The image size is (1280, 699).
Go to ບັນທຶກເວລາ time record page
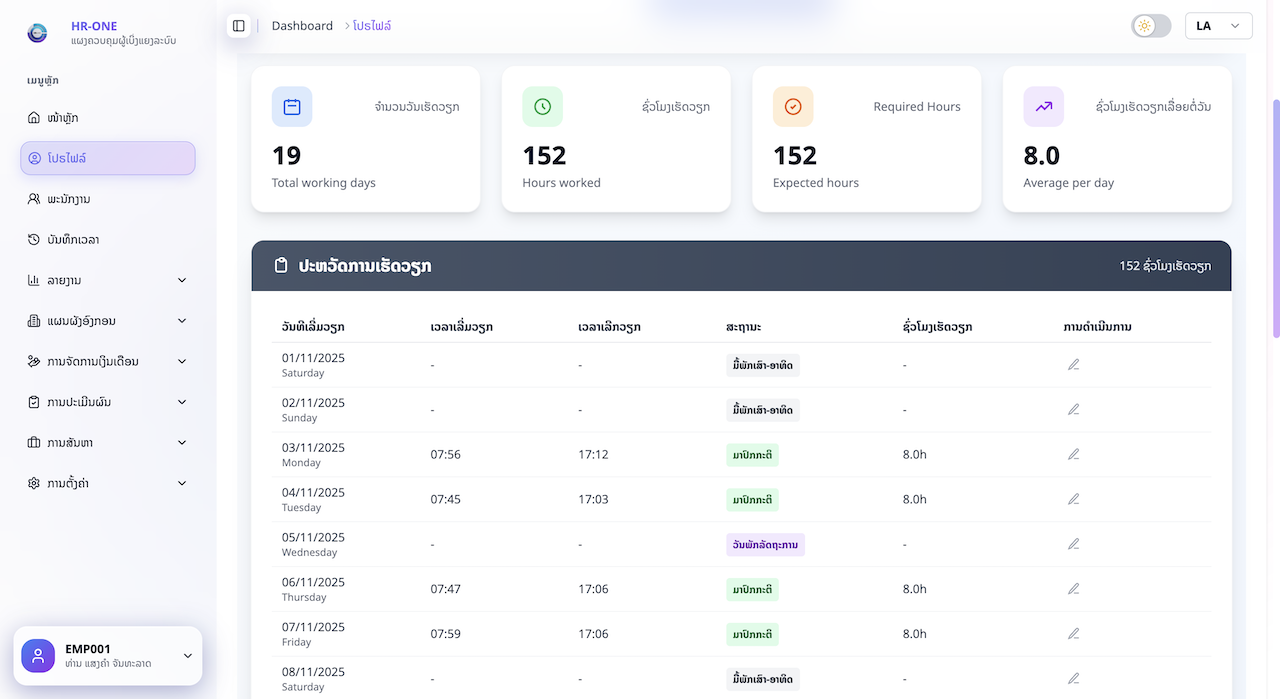coord(73,240)
